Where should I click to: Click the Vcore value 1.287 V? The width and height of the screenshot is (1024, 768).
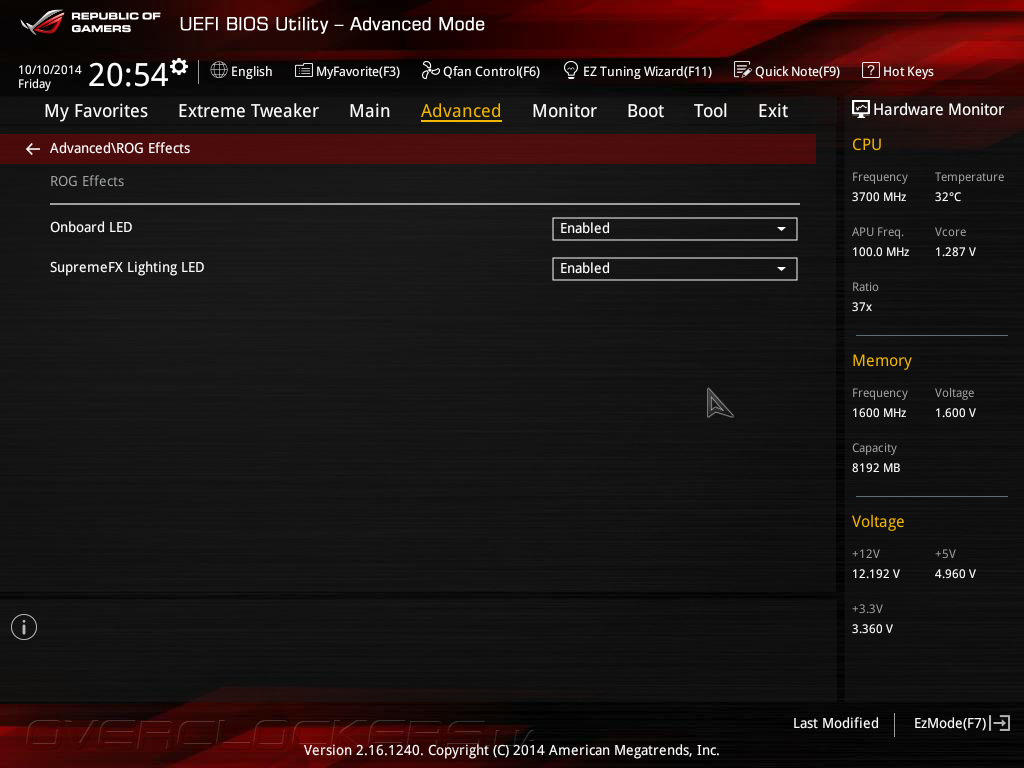(955, 252)
